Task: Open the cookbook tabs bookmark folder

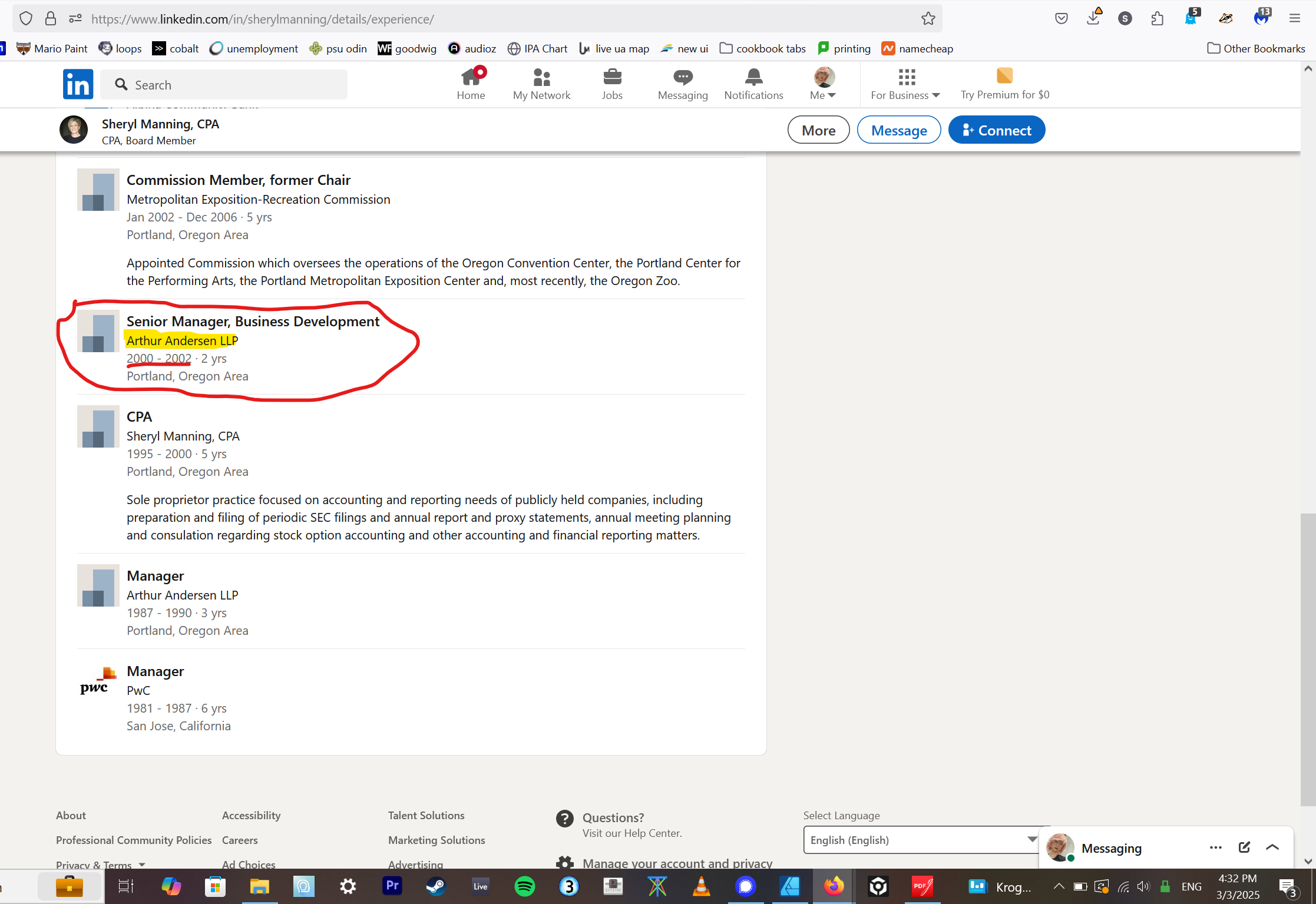Action: [x=762, y=49]
